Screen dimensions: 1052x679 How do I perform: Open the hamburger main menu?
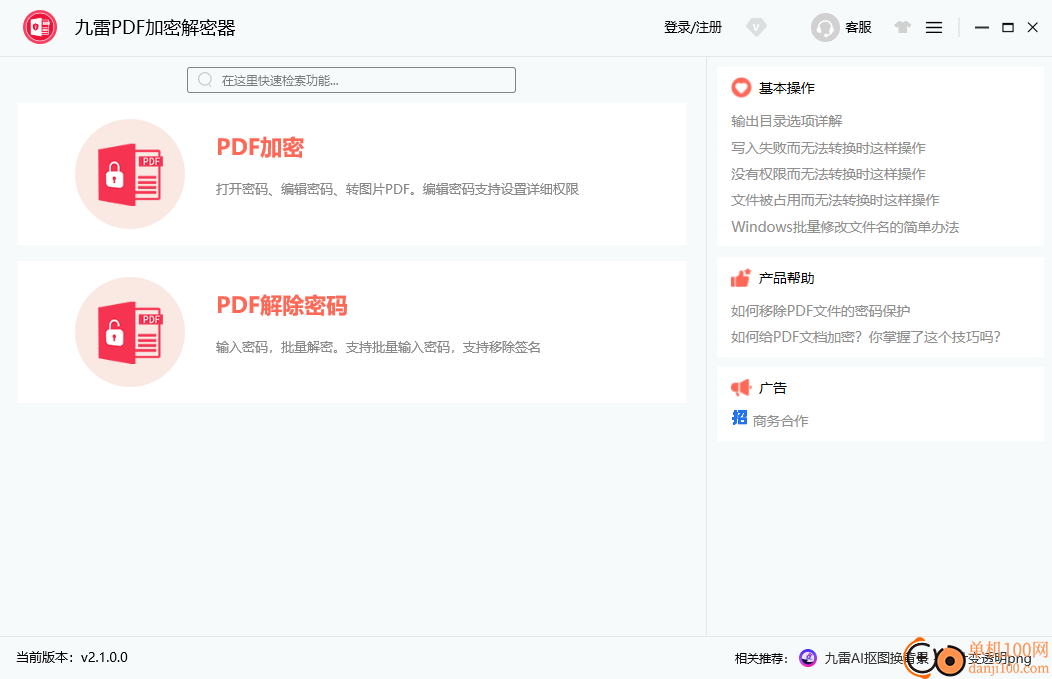click(934, 28)
